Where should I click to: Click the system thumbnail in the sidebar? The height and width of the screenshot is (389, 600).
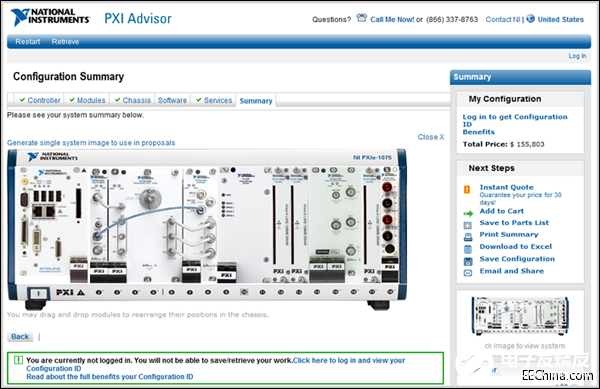pos(520,316)
